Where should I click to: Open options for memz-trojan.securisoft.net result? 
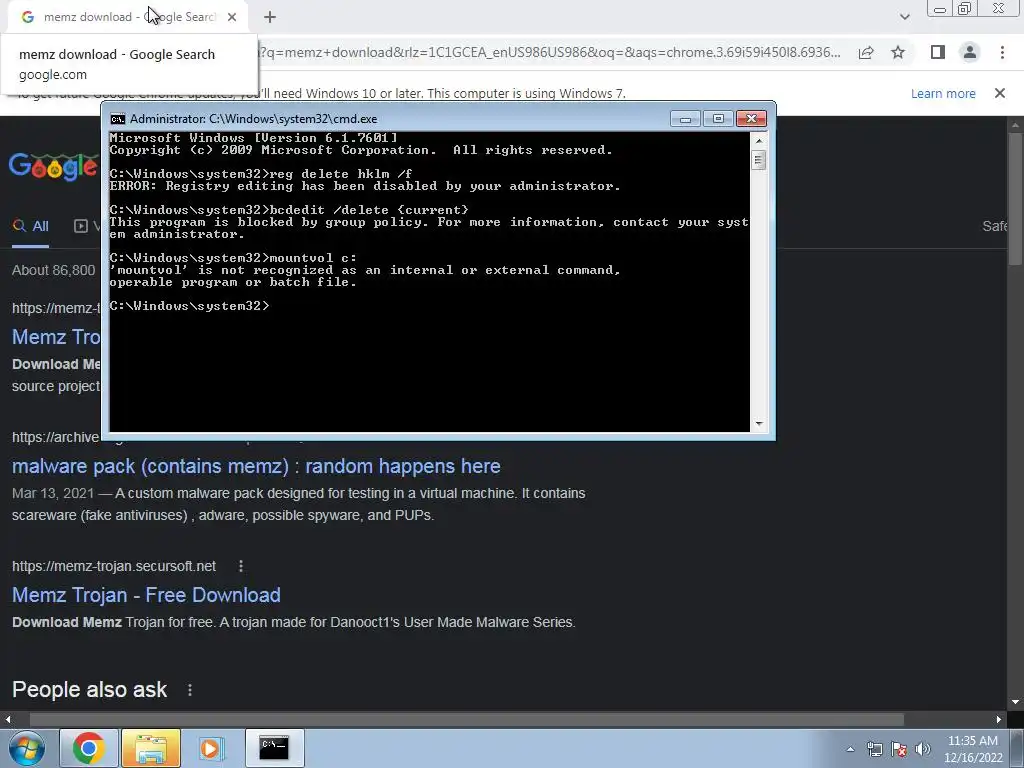[241, 566]
